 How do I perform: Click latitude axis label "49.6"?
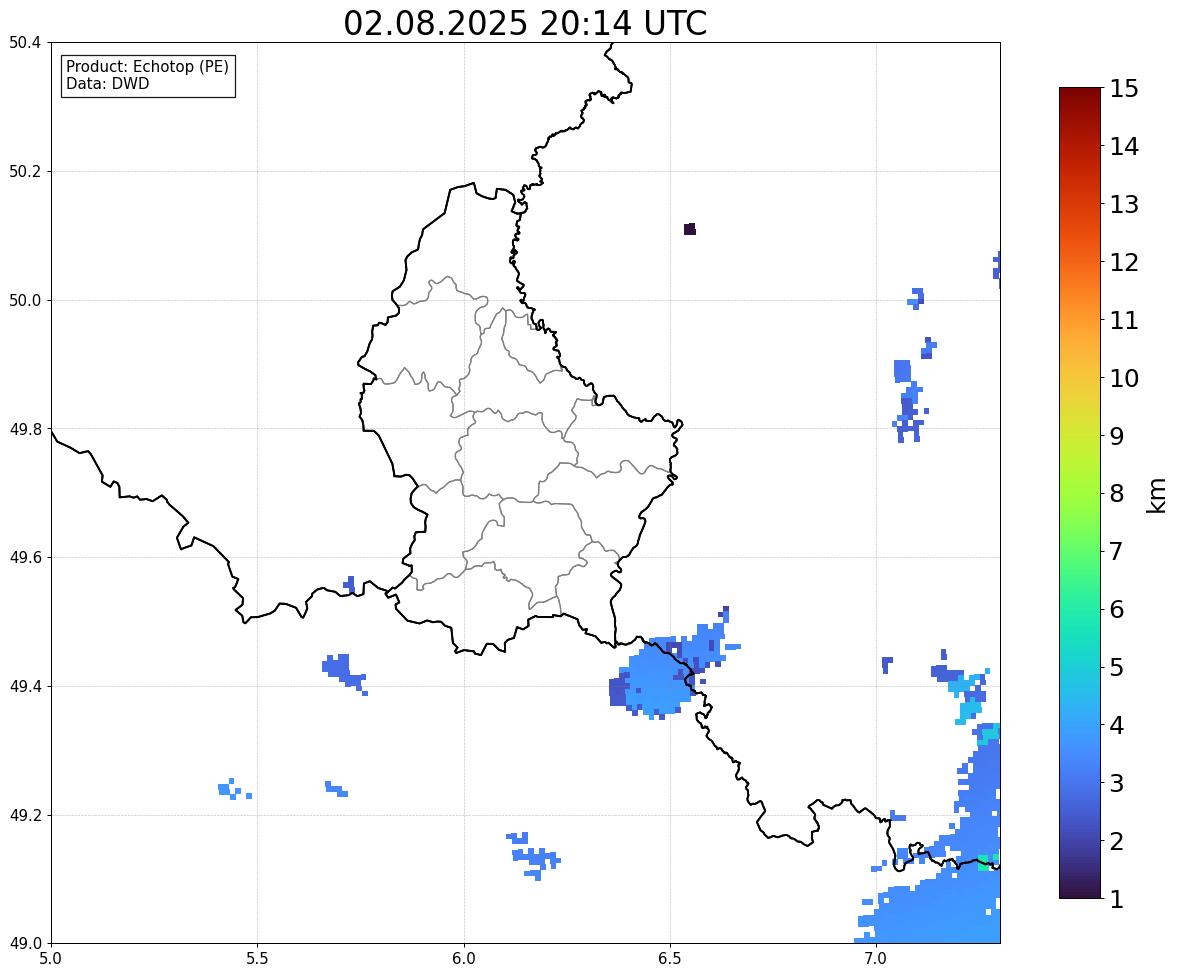pos(26,557)
